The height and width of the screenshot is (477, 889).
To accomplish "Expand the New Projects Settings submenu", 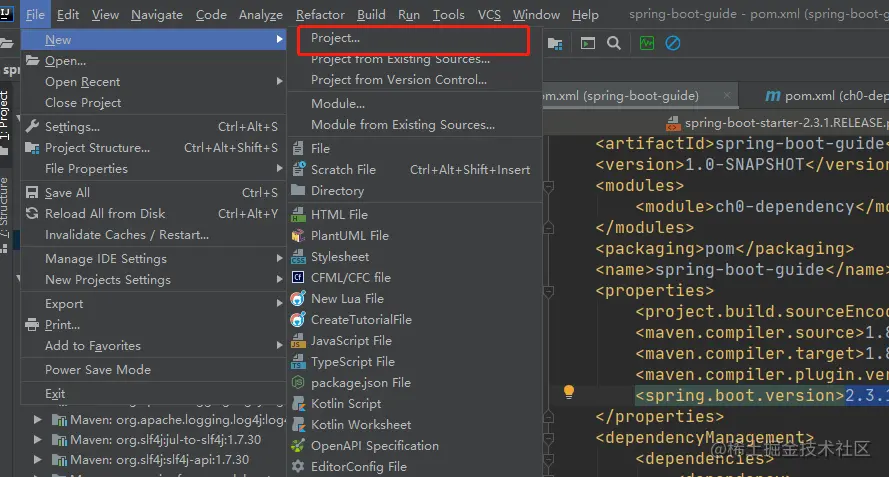I will coord(153,280).
